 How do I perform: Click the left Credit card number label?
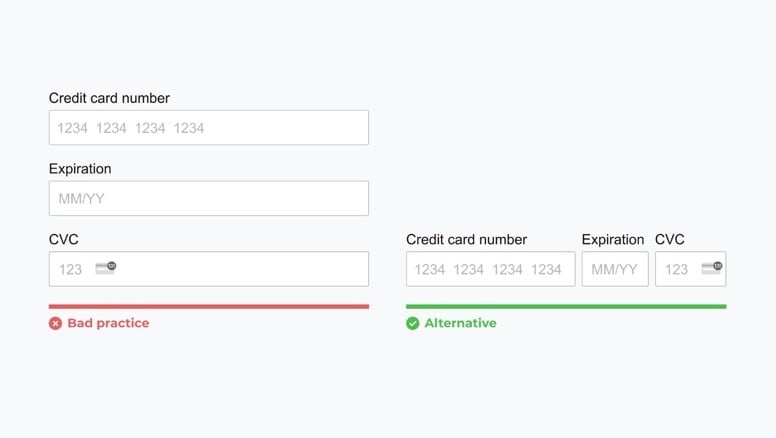click(x=109, y=98)
